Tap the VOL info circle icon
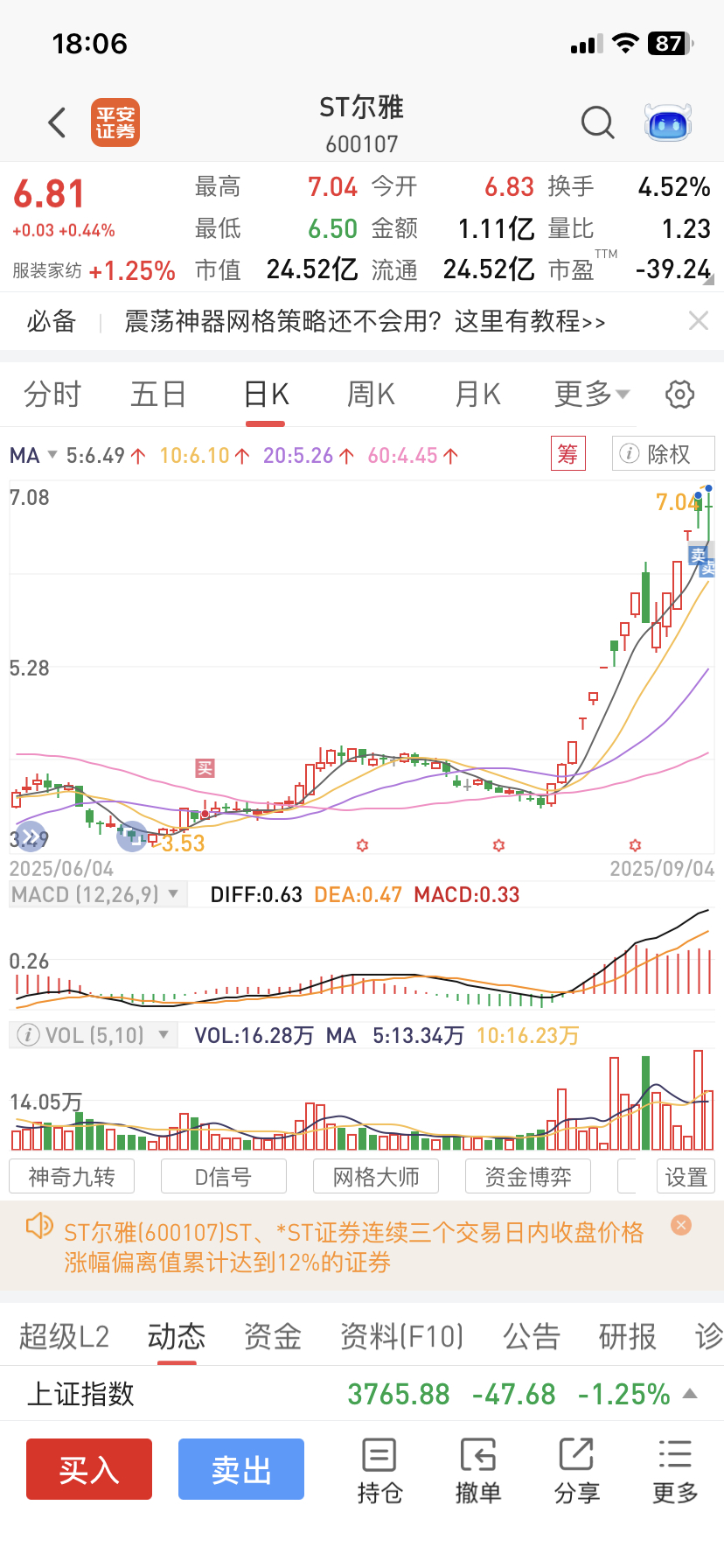Screen dimensions: 724x1568 [28, 1035]
